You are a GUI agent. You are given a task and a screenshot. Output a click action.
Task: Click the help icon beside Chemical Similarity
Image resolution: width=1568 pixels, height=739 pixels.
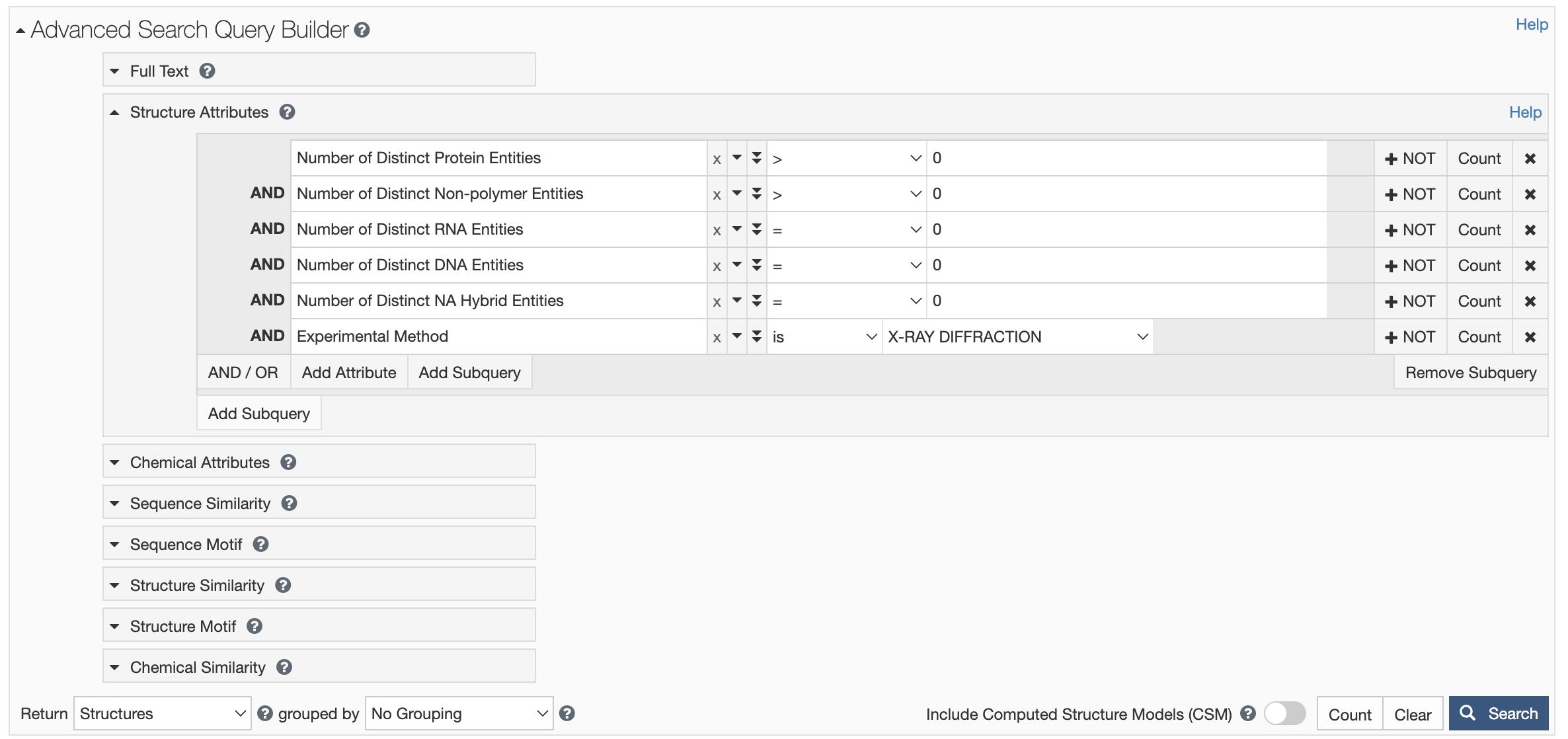(284, 667)
